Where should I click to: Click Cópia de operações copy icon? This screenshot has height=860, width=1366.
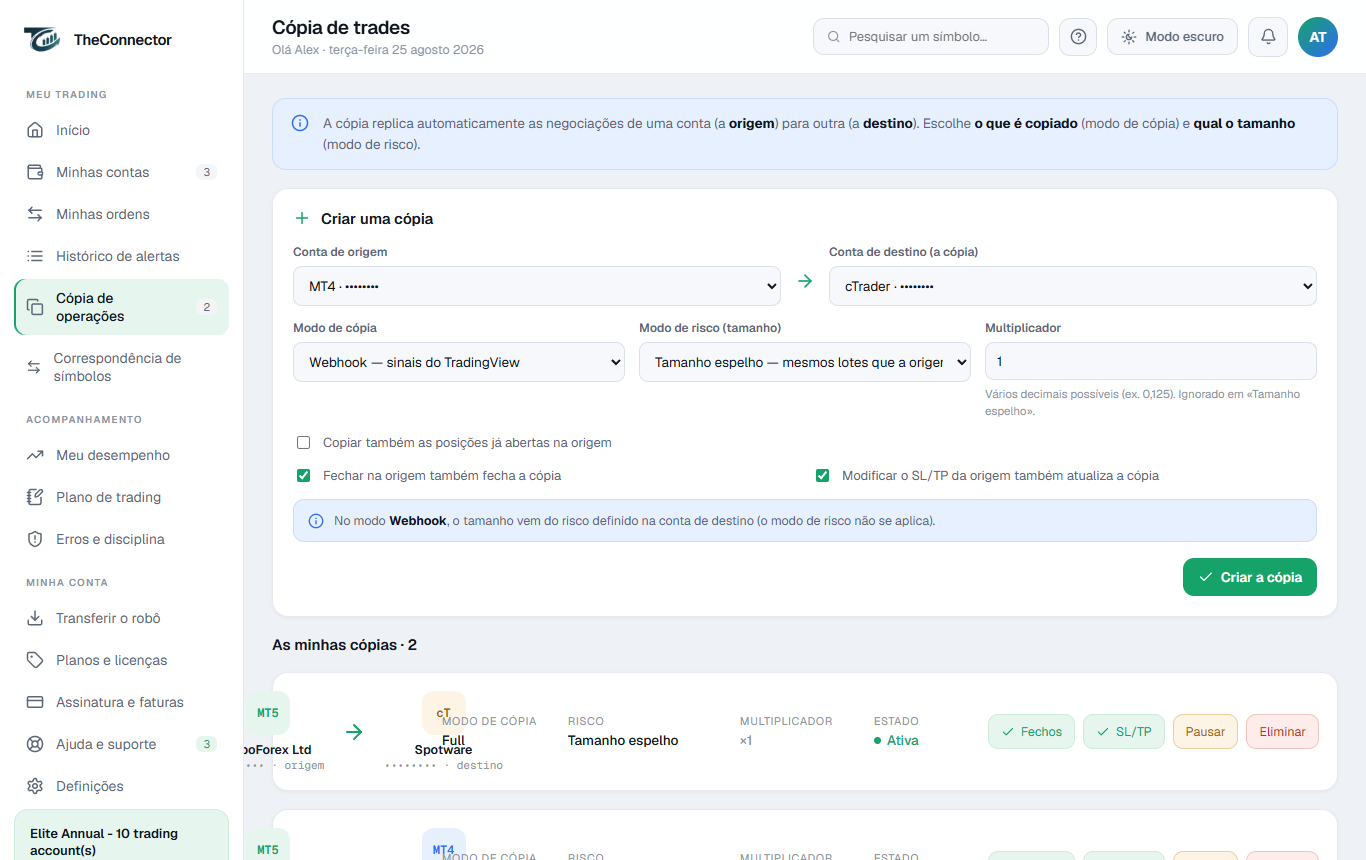pyautogui.click(x=35, y=307)
